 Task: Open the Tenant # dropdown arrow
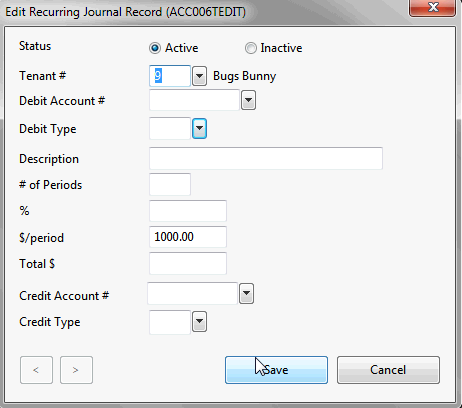pyautogui.click(x=199, y=76)
